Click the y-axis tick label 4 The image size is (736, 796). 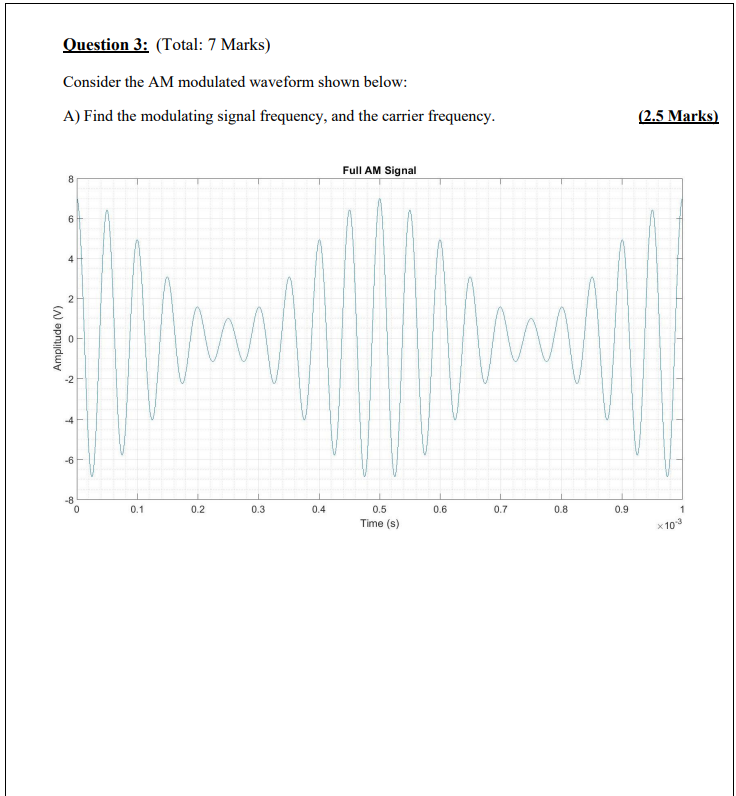pyautogui.click(x=71, y=259)
